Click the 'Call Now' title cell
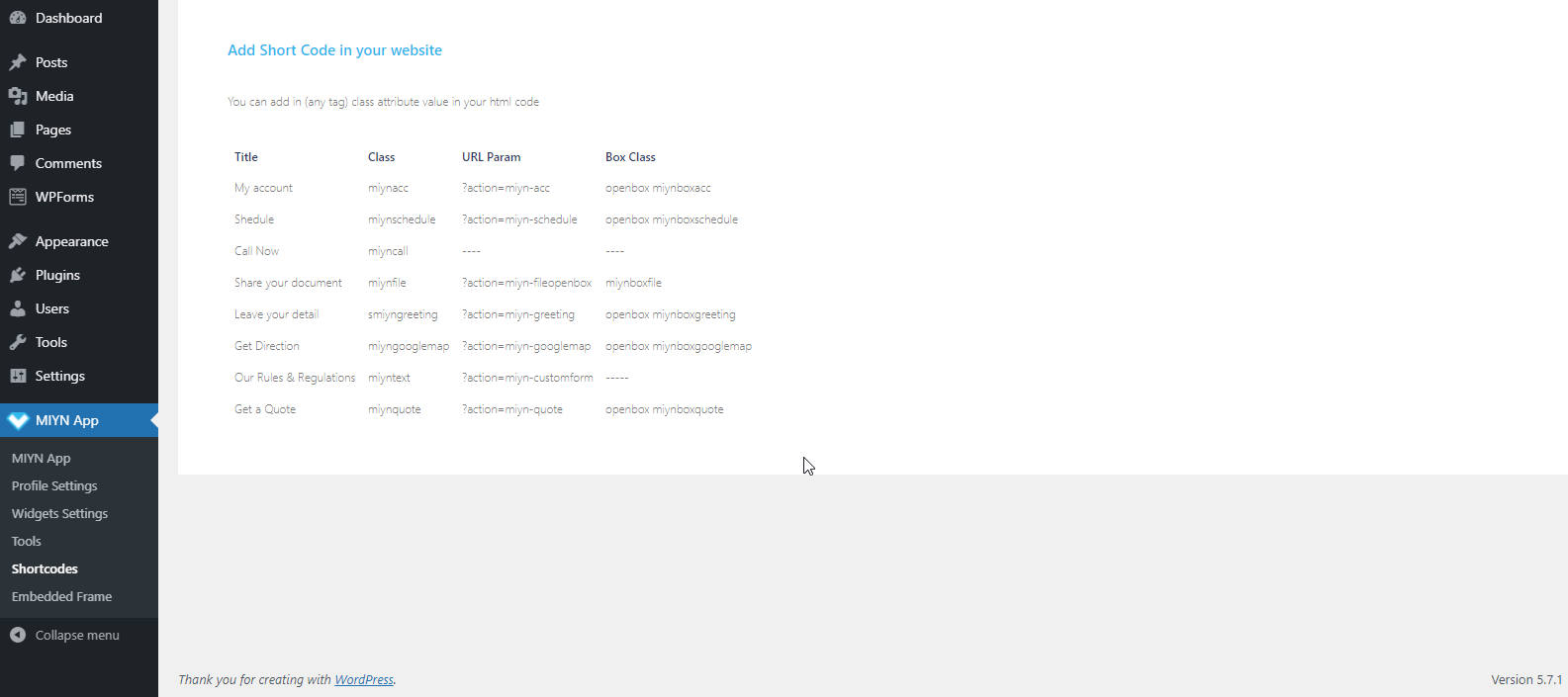Viewport: 1568px width, 697px height. click(x=256, y=251)
